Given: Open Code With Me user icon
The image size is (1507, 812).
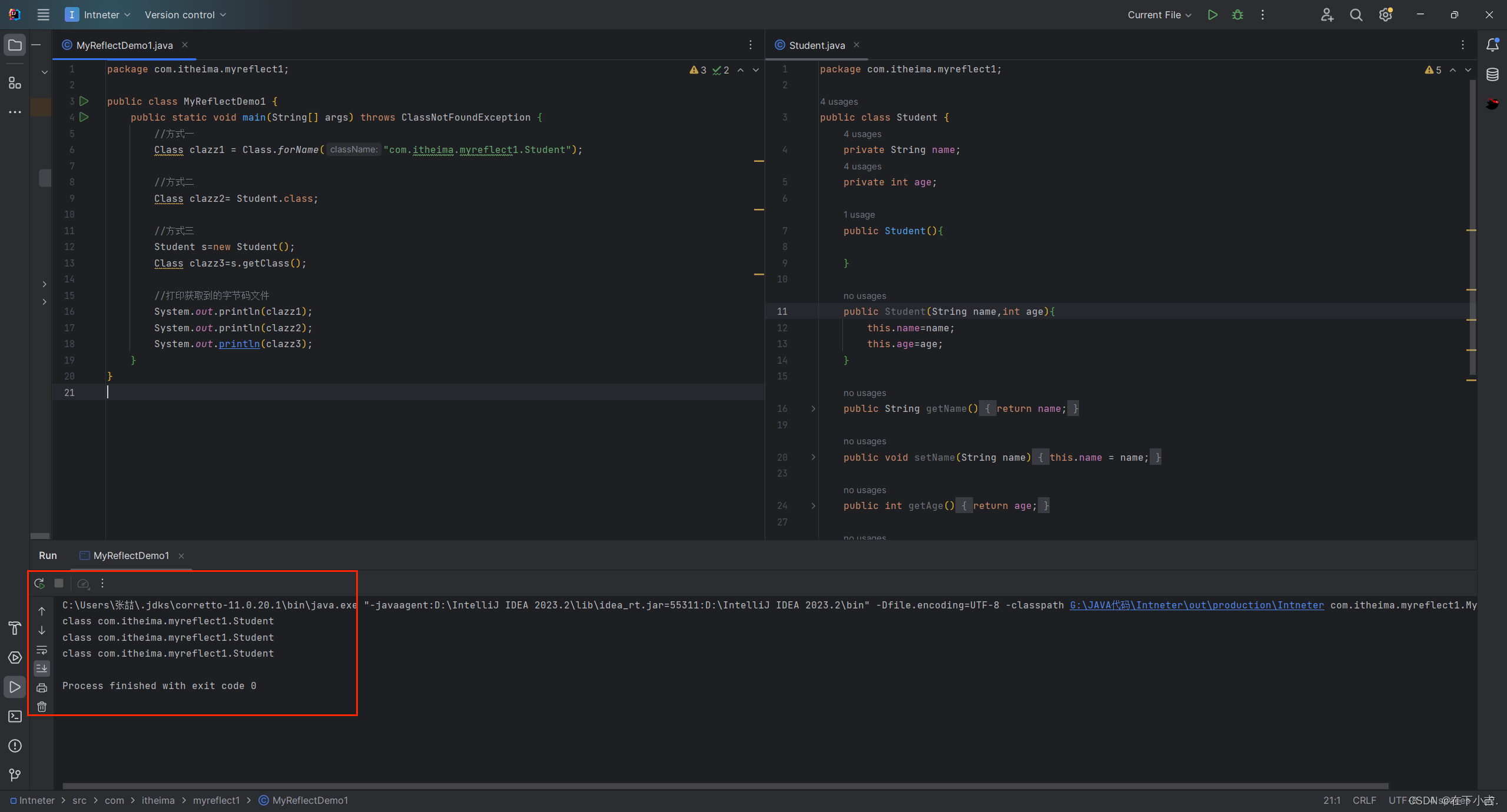Looking at the screenshot, I should (1326, 15).
